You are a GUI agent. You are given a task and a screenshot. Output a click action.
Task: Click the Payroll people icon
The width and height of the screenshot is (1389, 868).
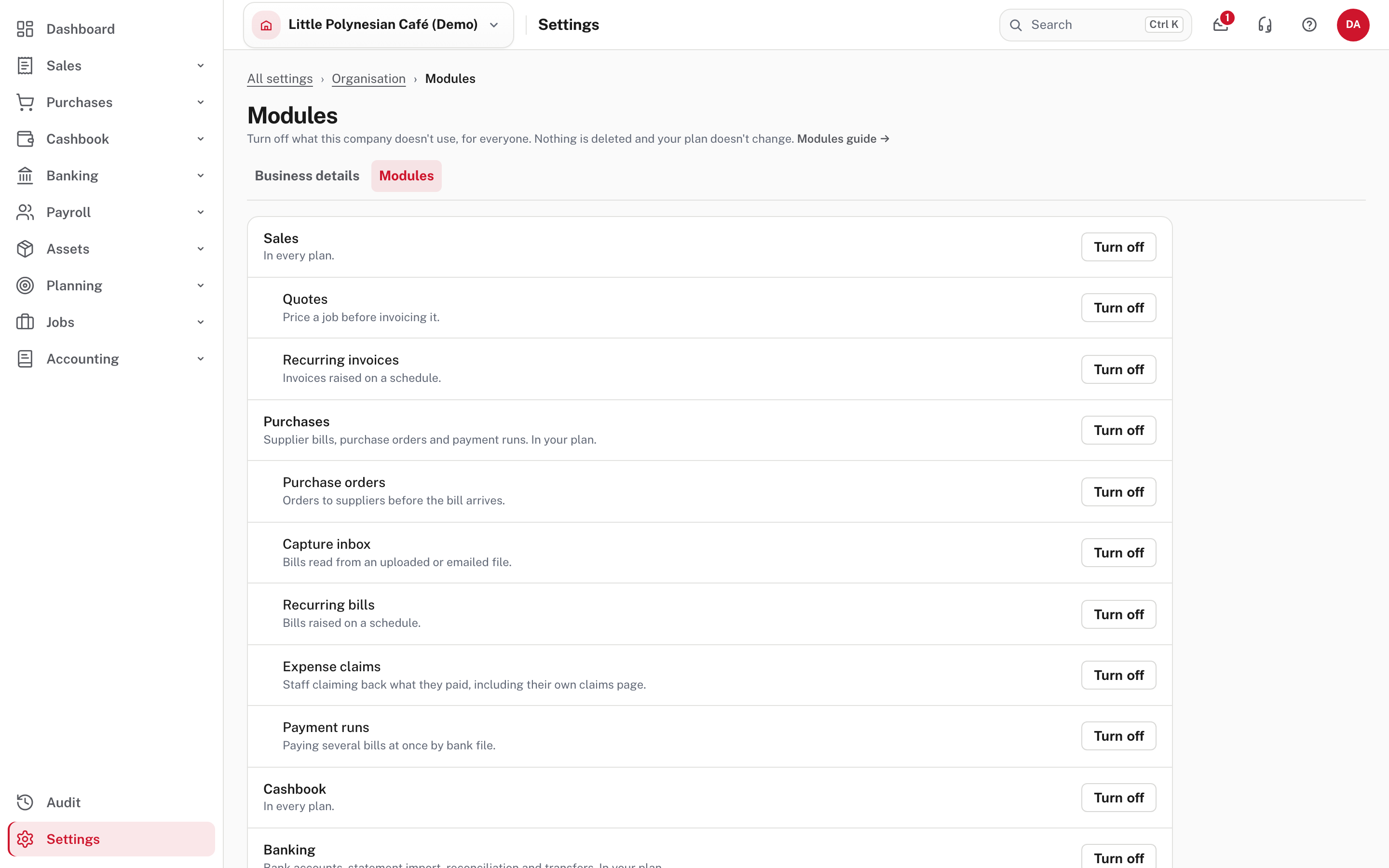25,212
